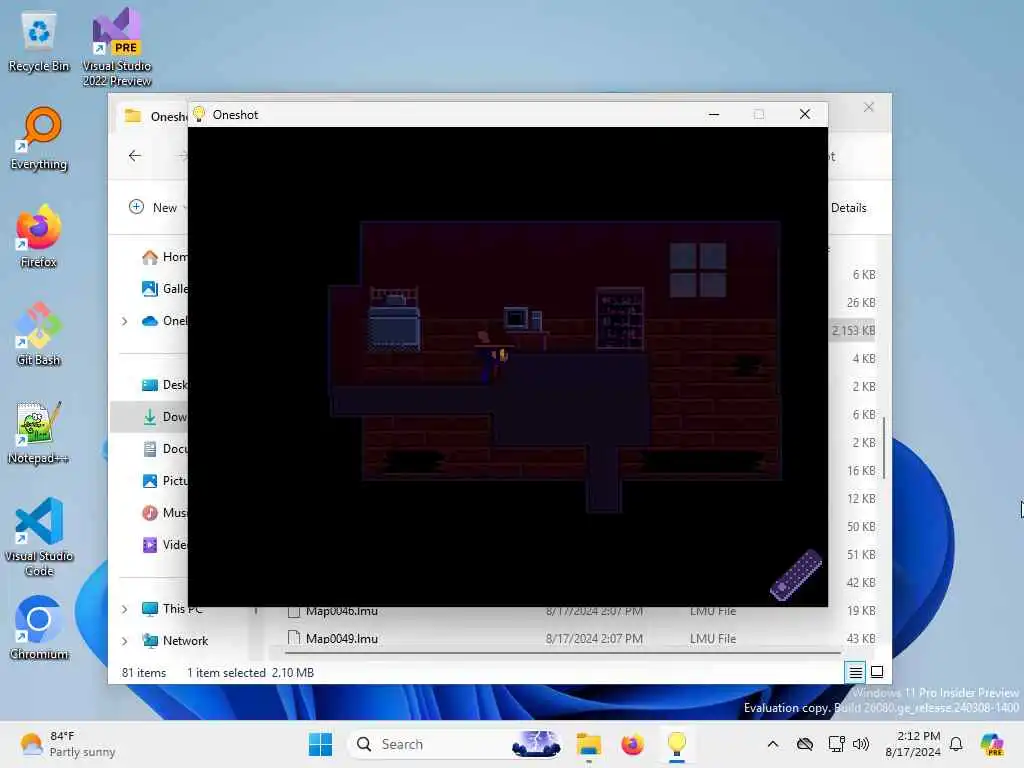Click the Explorer vertical scrollbar

tap(884, 447)
